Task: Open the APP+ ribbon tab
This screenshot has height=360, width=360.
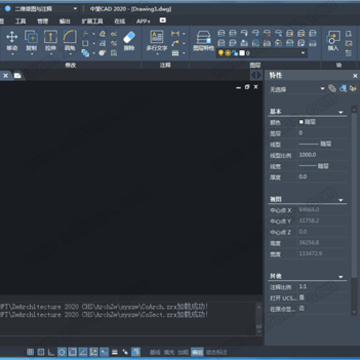Action: pos(143,21)
